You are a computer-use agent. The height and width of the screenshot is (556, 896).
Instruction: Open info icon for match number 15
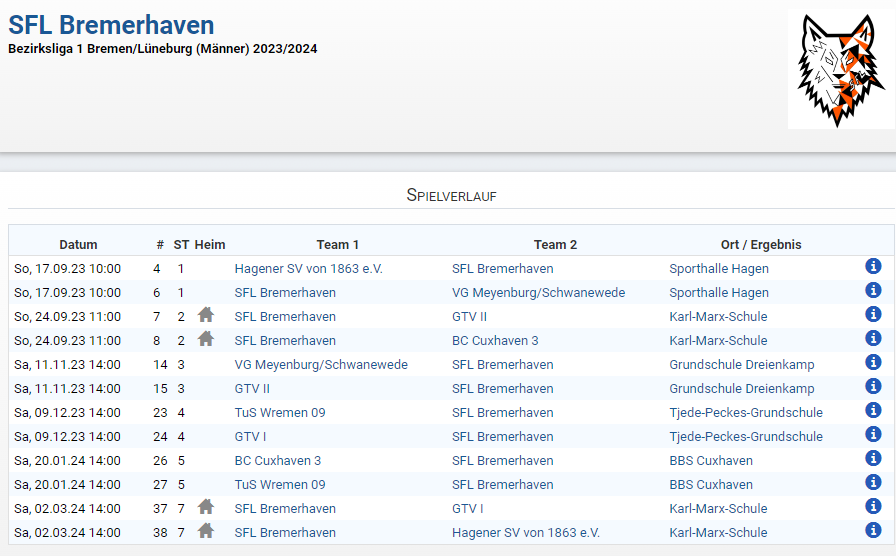tap(873, 386)
